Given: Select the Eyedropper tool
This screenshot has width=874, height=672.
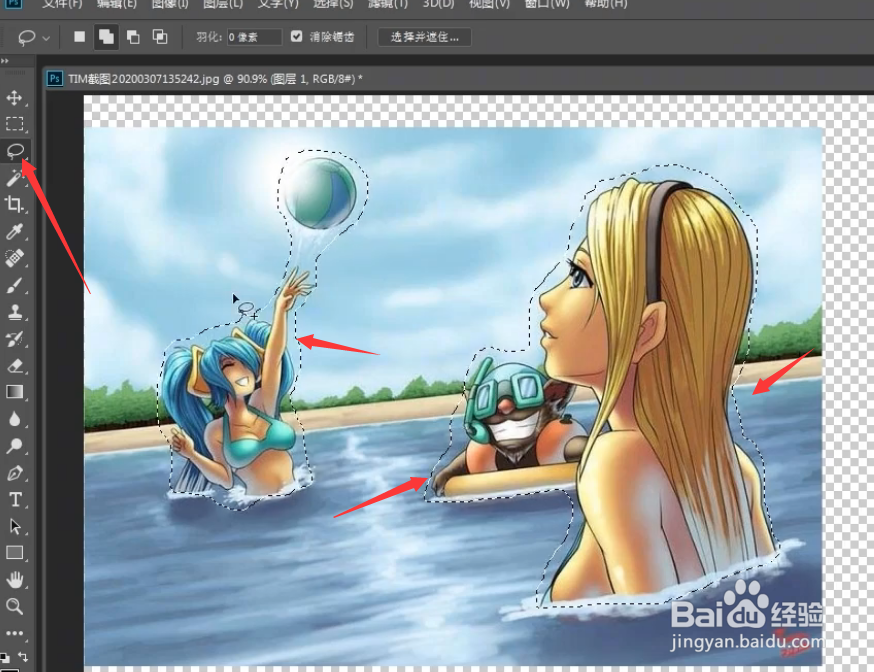Looking at the screenshot, I should point(14,231).
